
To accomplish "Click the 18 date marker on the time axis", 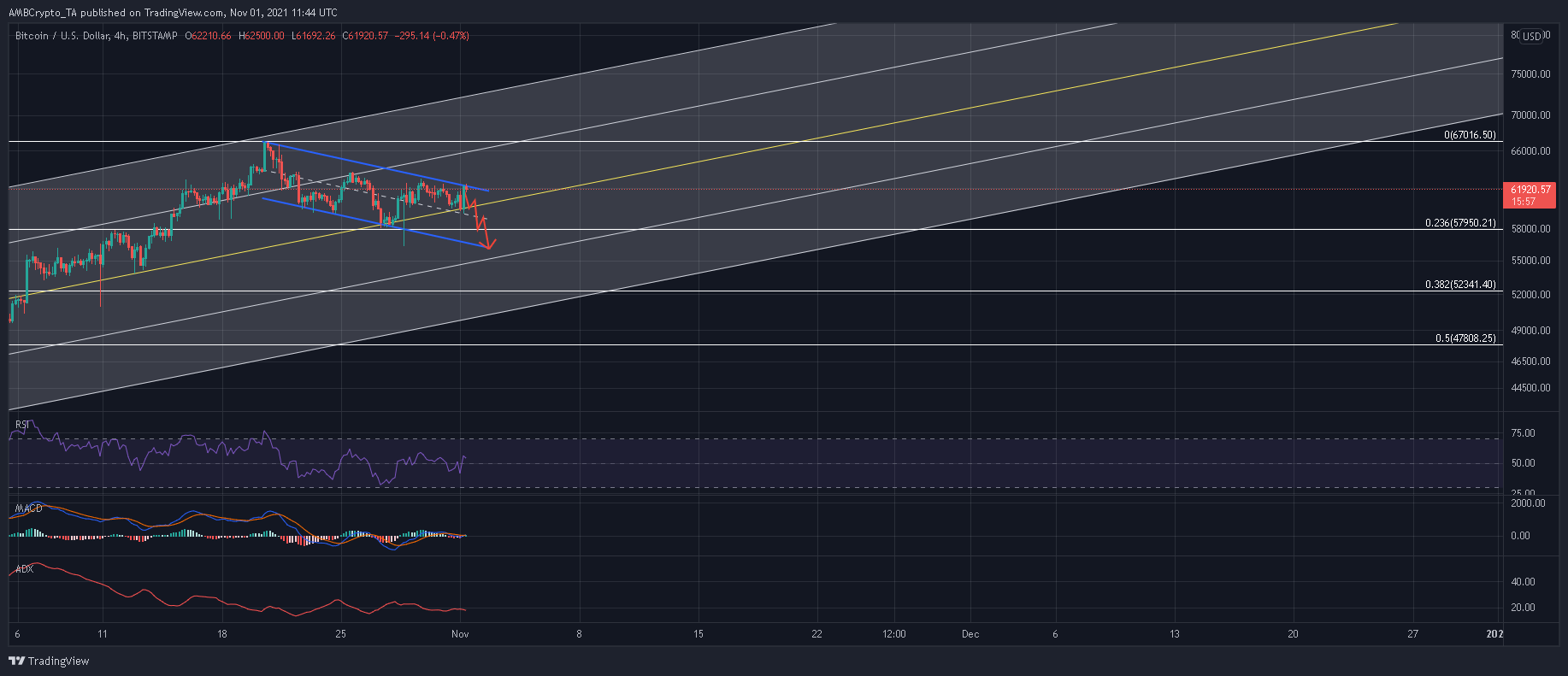I will point(222,634).
